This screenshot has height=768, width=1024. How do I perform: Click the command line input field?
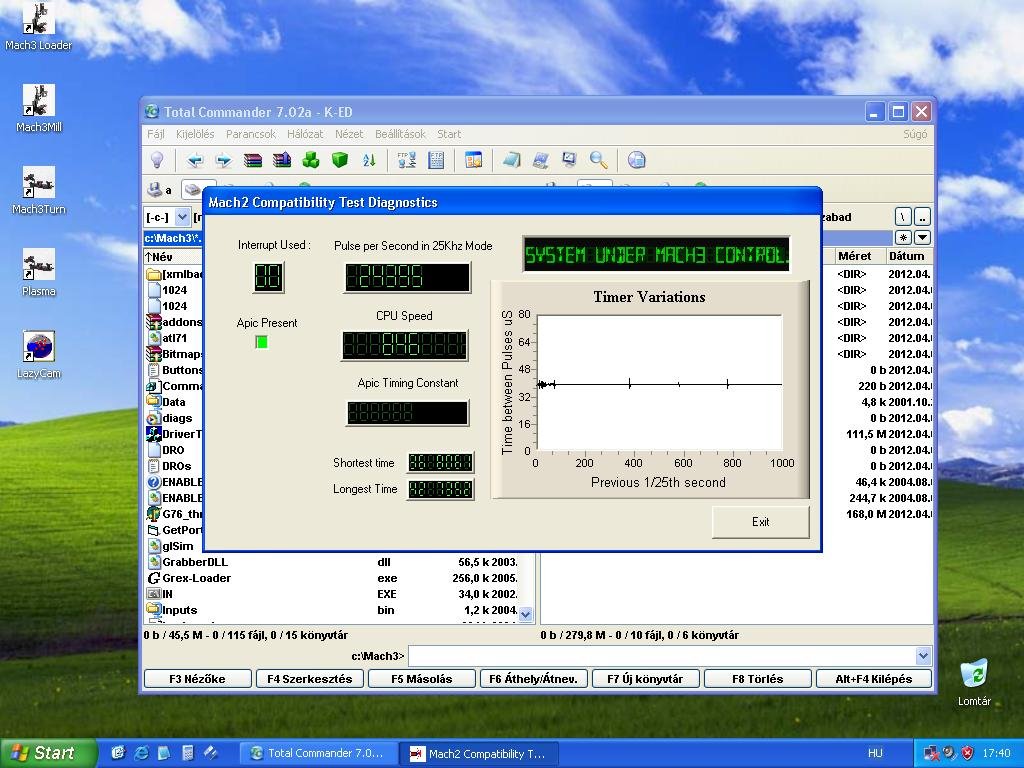pos(662,656)
